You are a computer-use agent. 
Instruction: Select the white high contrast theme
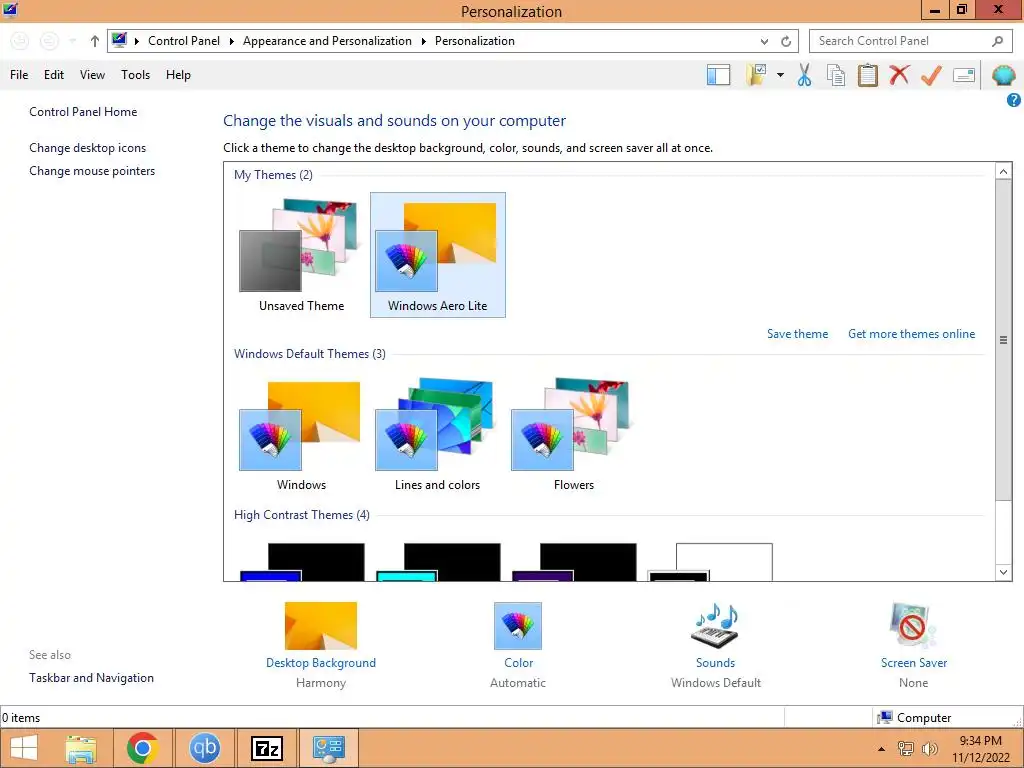tap(711, 562)
